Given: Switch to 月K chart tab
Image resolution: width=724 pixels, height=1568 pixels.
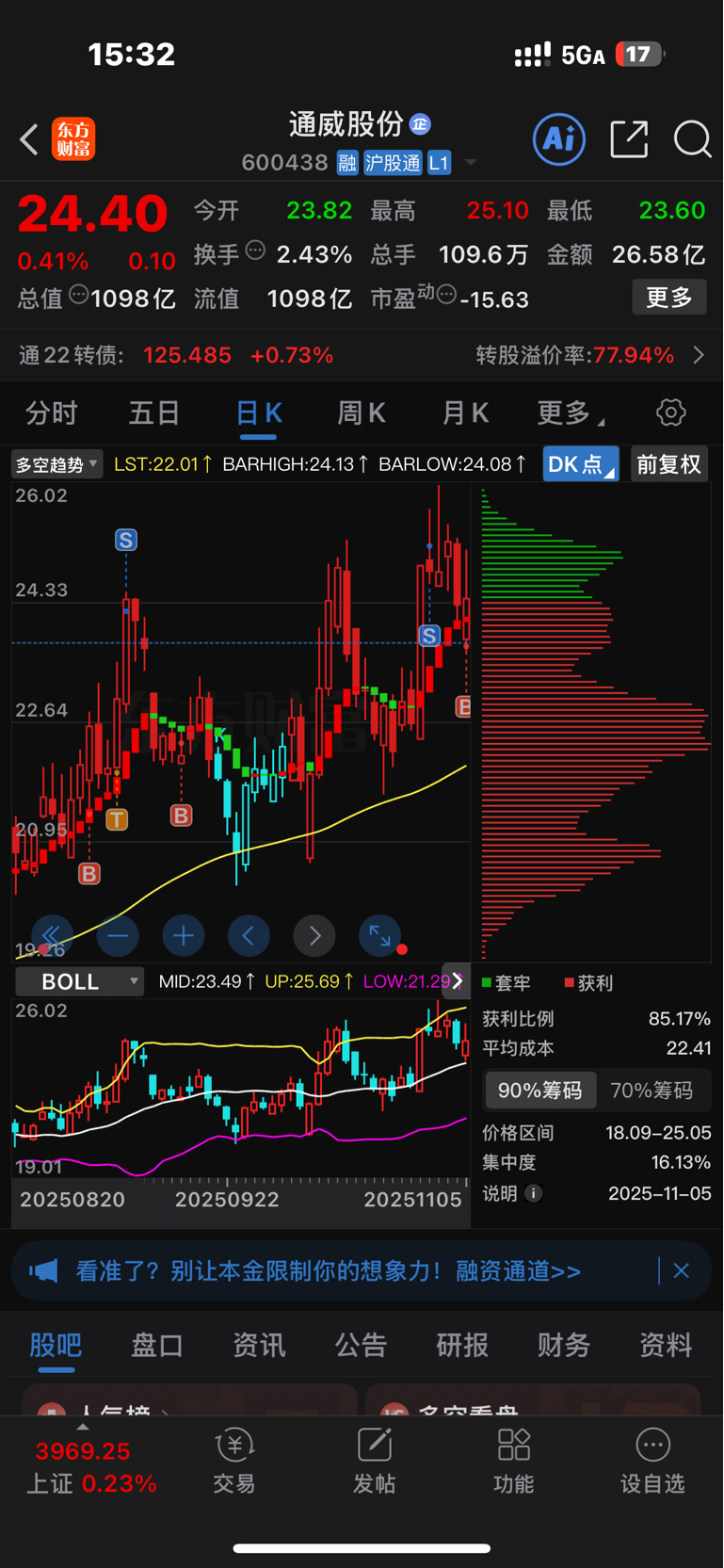Looking at the screenshot, I should tap(465, 412).
